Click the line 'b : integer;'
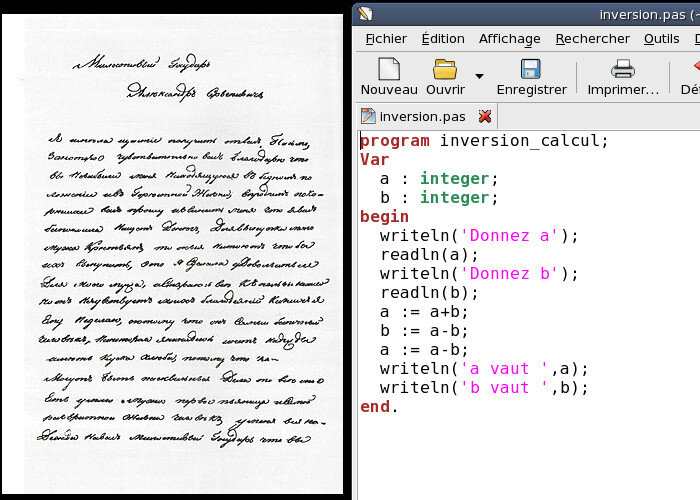 439,198
